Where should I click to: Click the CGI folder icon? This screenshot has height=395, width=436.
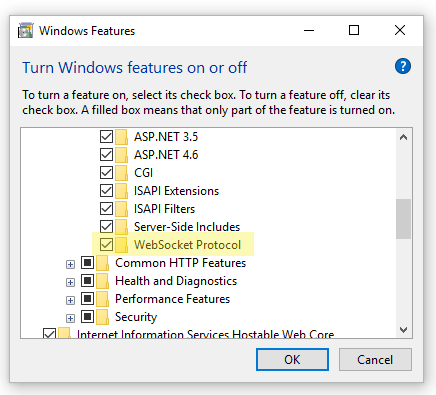(122, 173)
